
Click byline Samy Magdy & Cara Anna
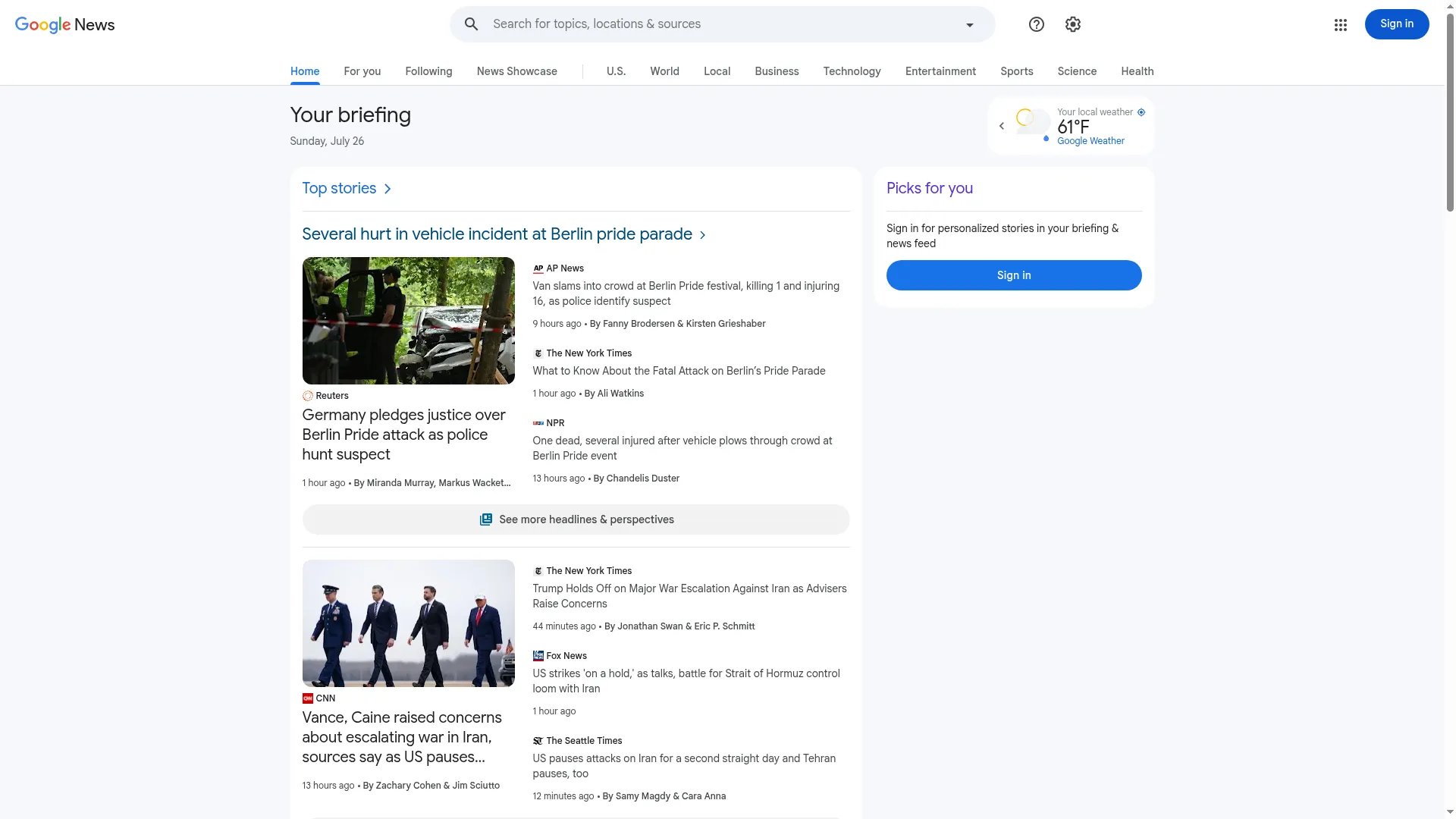pos(664,796)
